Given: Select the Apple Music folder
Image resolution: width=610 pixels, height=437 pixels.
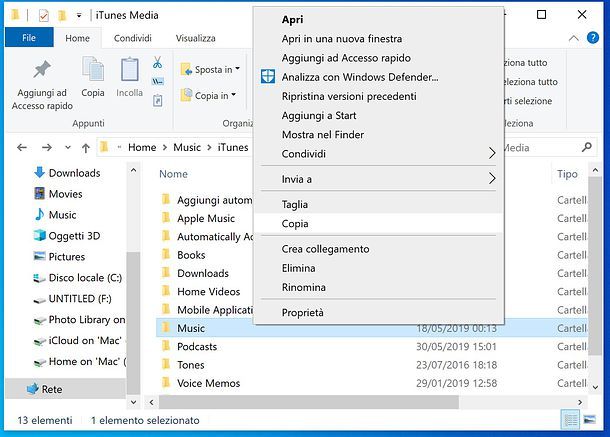Looking at the screenshot, I should coord(206,219).
